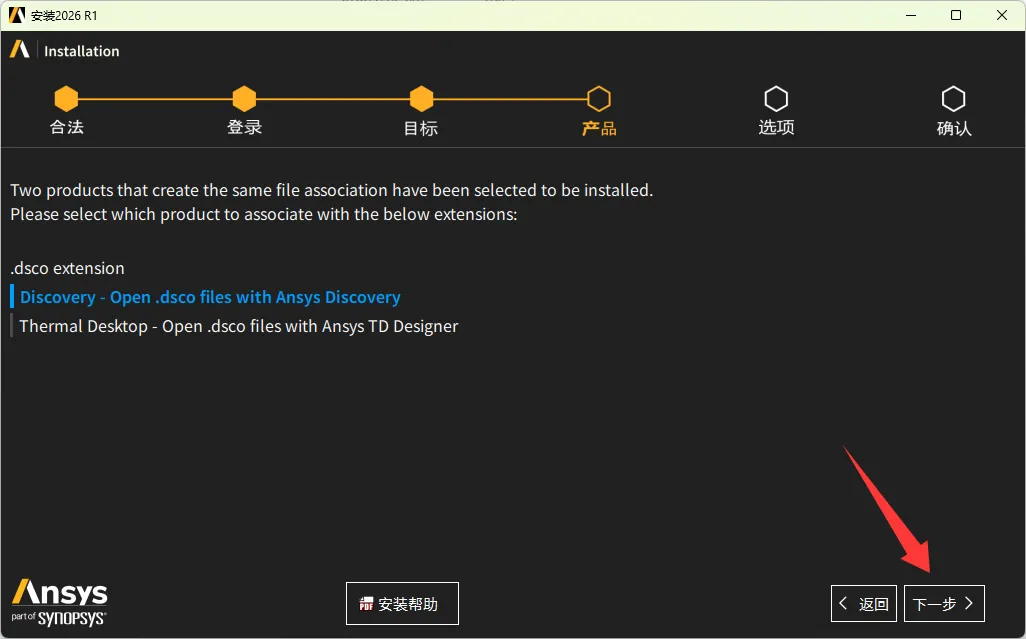Screen dimensions: 1026x639
Task: Click the 下一步 next button
Action: tap(944, 603)
